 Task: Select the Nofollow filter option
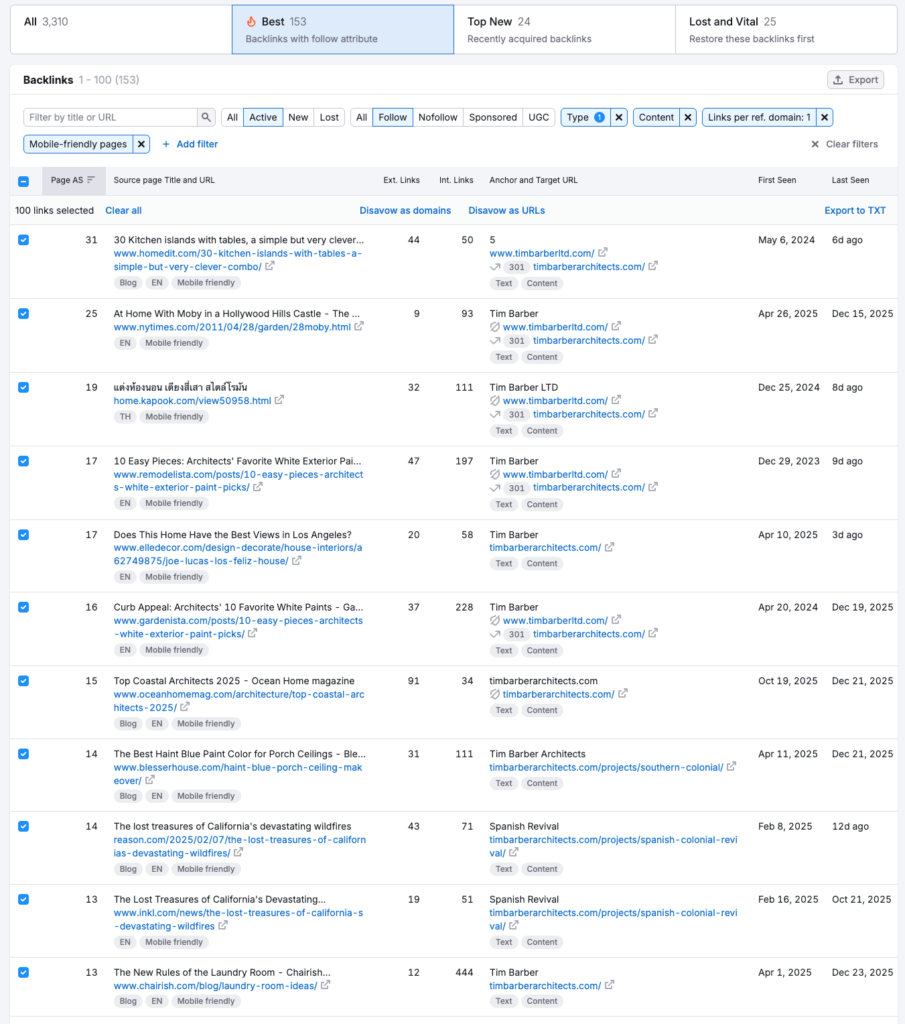point(437,117)
